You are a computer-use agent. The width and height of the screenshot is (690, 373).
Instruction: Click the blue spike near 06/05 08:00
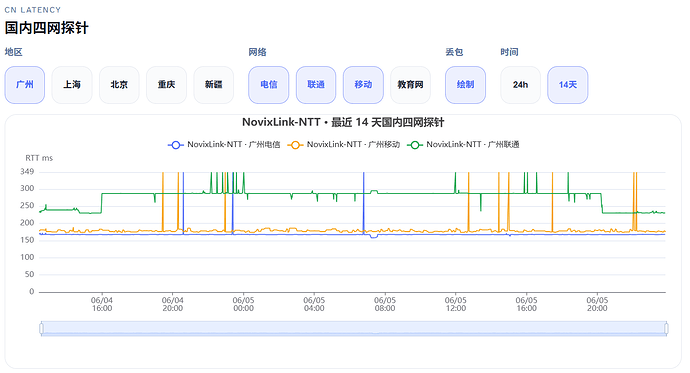363,202
